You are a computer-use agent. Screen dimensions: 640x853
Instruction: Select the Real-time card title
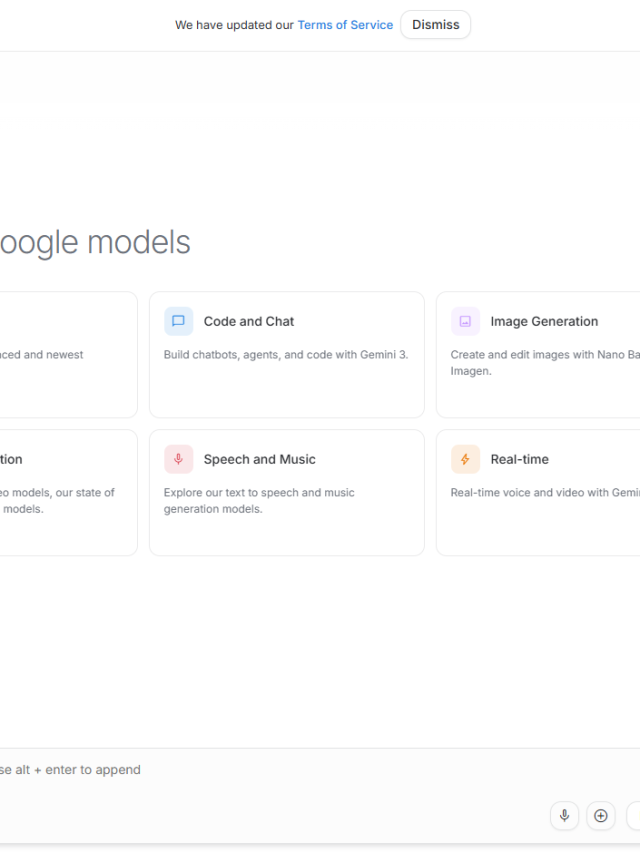[519, 460]
